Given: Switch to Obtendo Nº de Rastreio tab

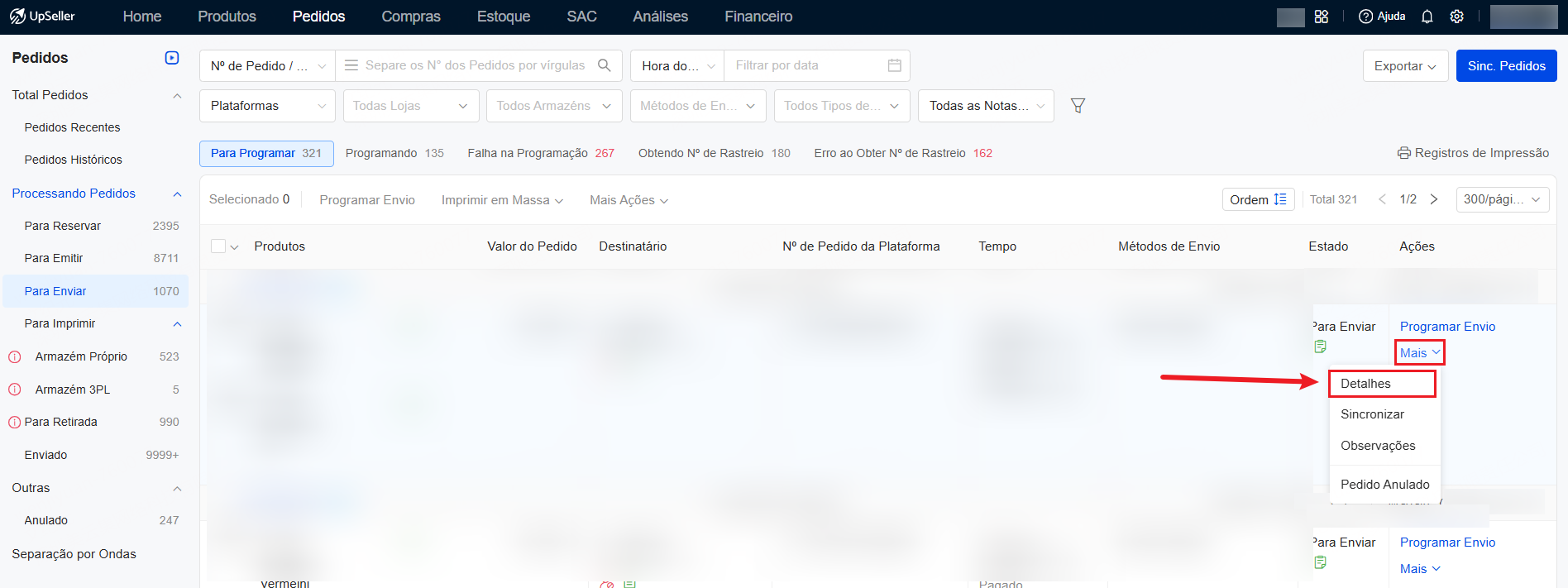Looking at the screenshot, I should (x=714, y=153).
